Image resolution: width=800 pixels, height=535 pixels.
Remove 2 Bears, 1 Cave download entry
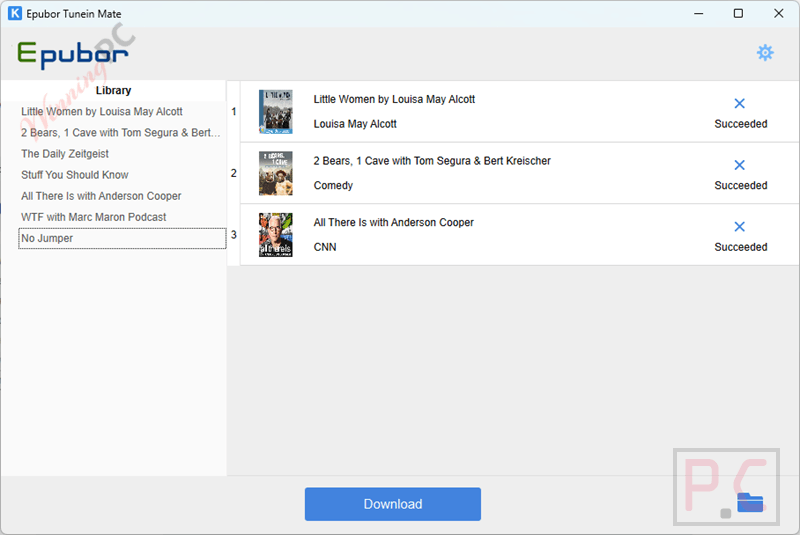(x=739, y=165)
